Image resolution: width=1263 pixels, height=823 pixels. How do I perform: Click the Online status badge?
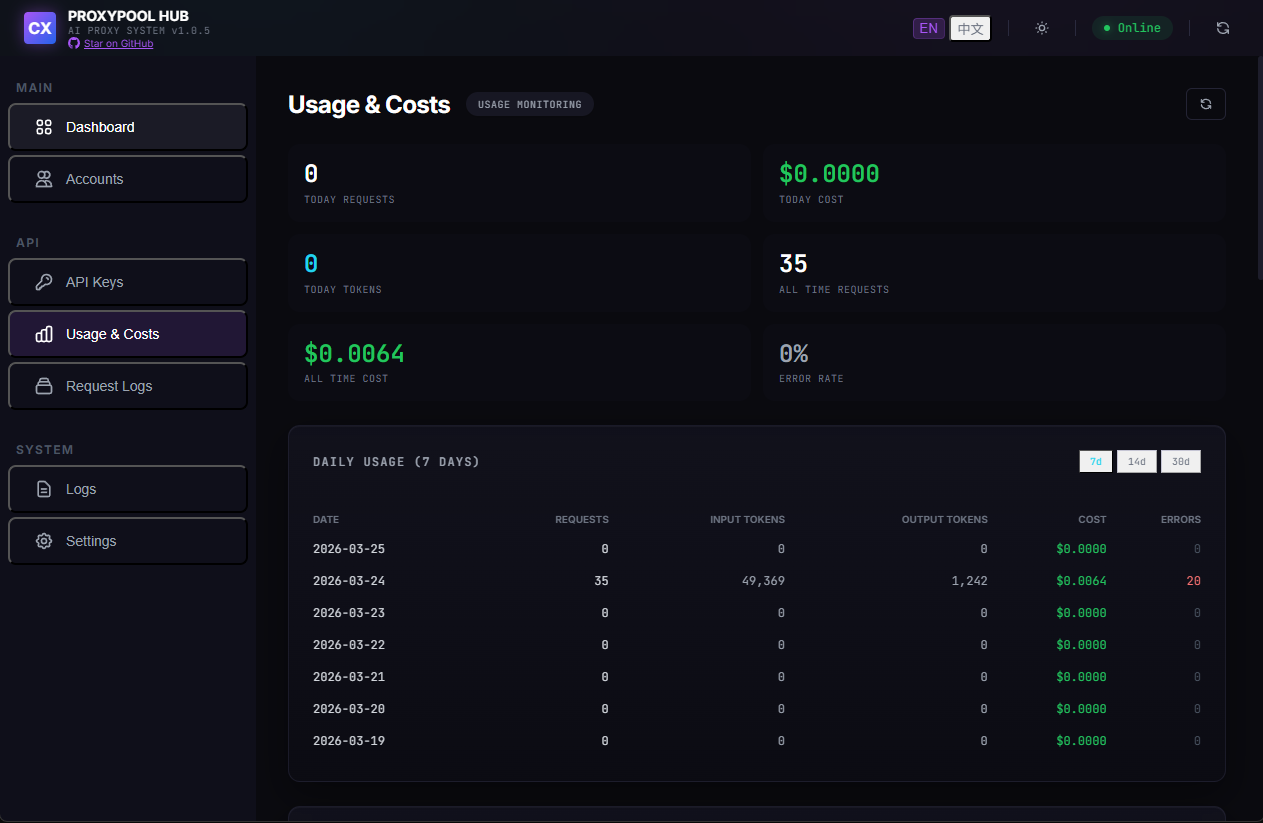tap(1132, 28)
